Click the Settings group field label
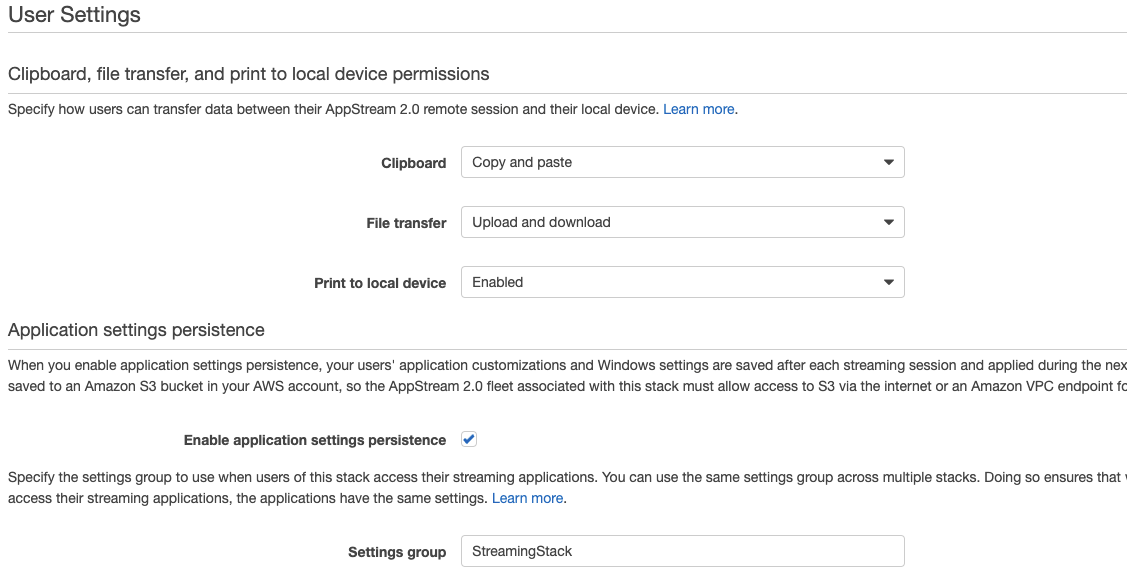 397,552
